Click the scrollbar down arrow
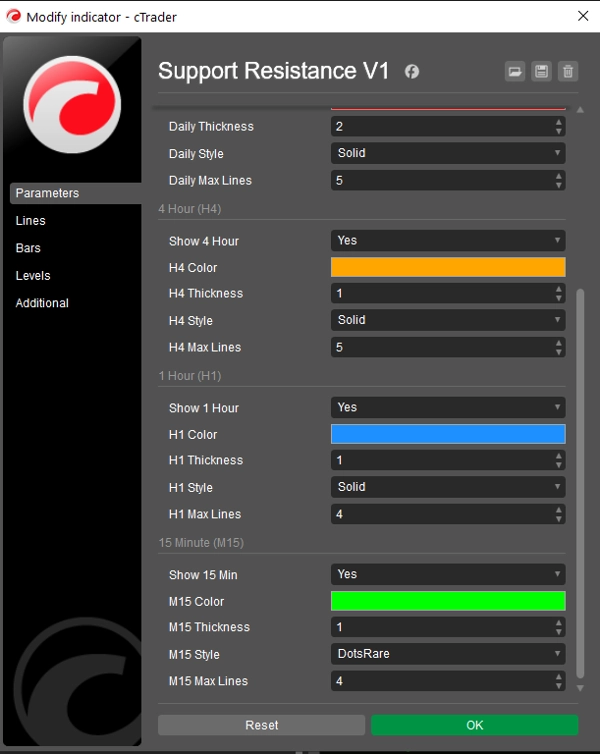 click(x=580, y=688)
